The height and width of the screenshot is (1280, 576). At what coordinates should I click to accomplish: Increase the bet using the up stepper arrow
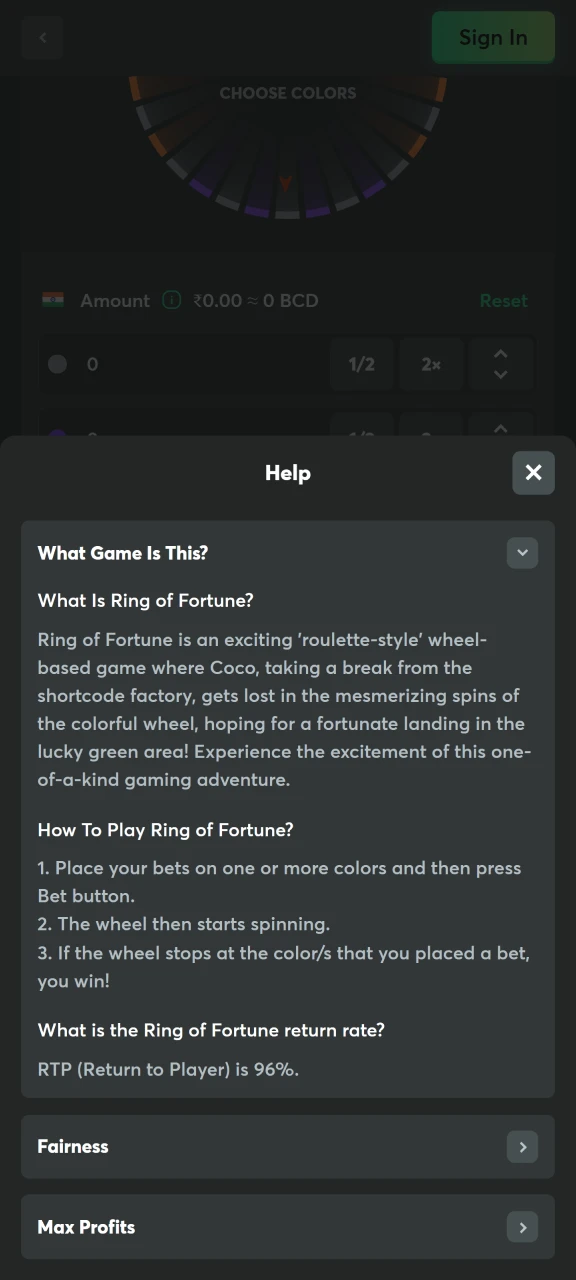[501, 354]
